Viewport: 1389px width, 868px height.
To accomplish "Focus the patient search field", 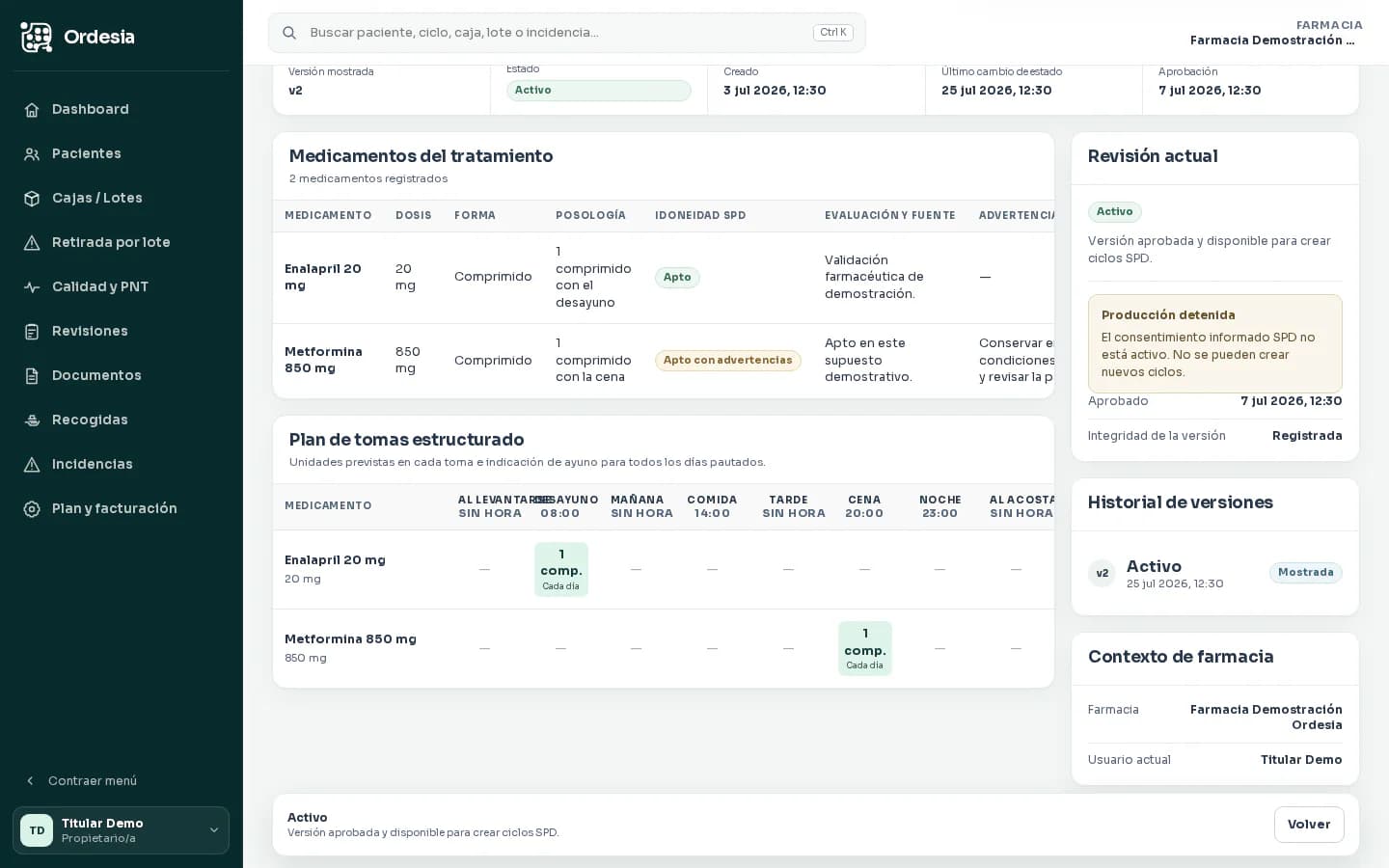I will click(x=567, y=33).
